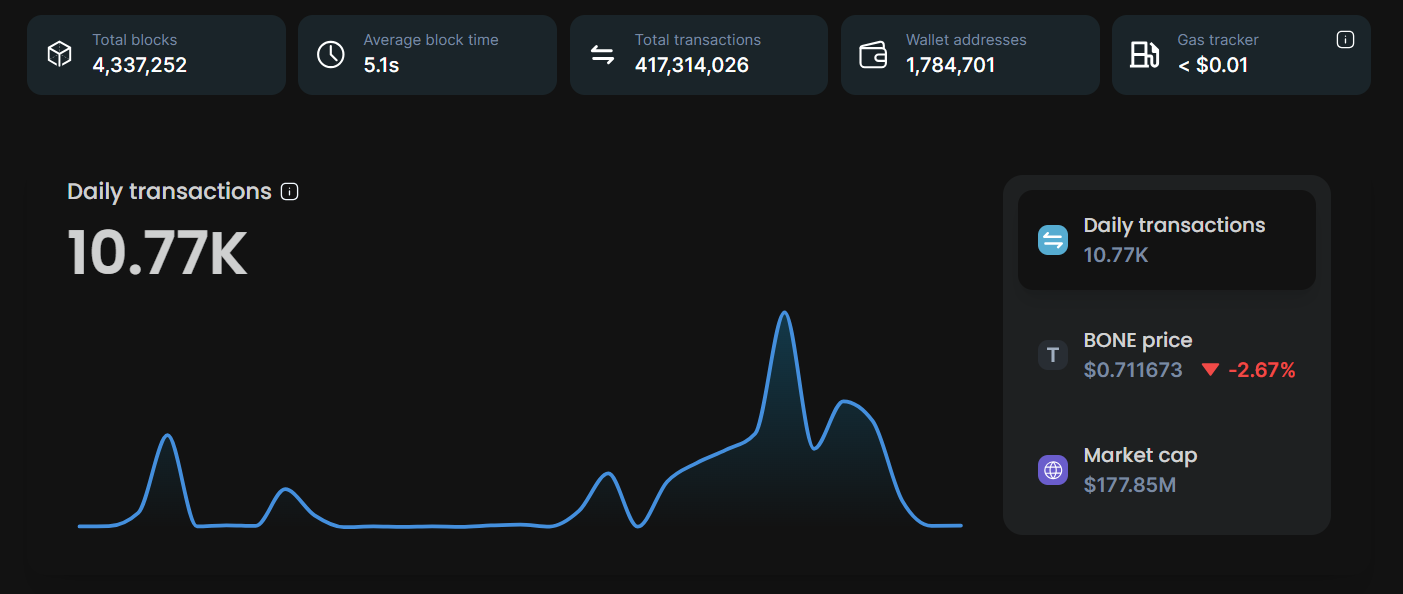1403x594 pixels.
Task: Click the Wallet addresses wallet icon
Action: [x=873, y=55]
